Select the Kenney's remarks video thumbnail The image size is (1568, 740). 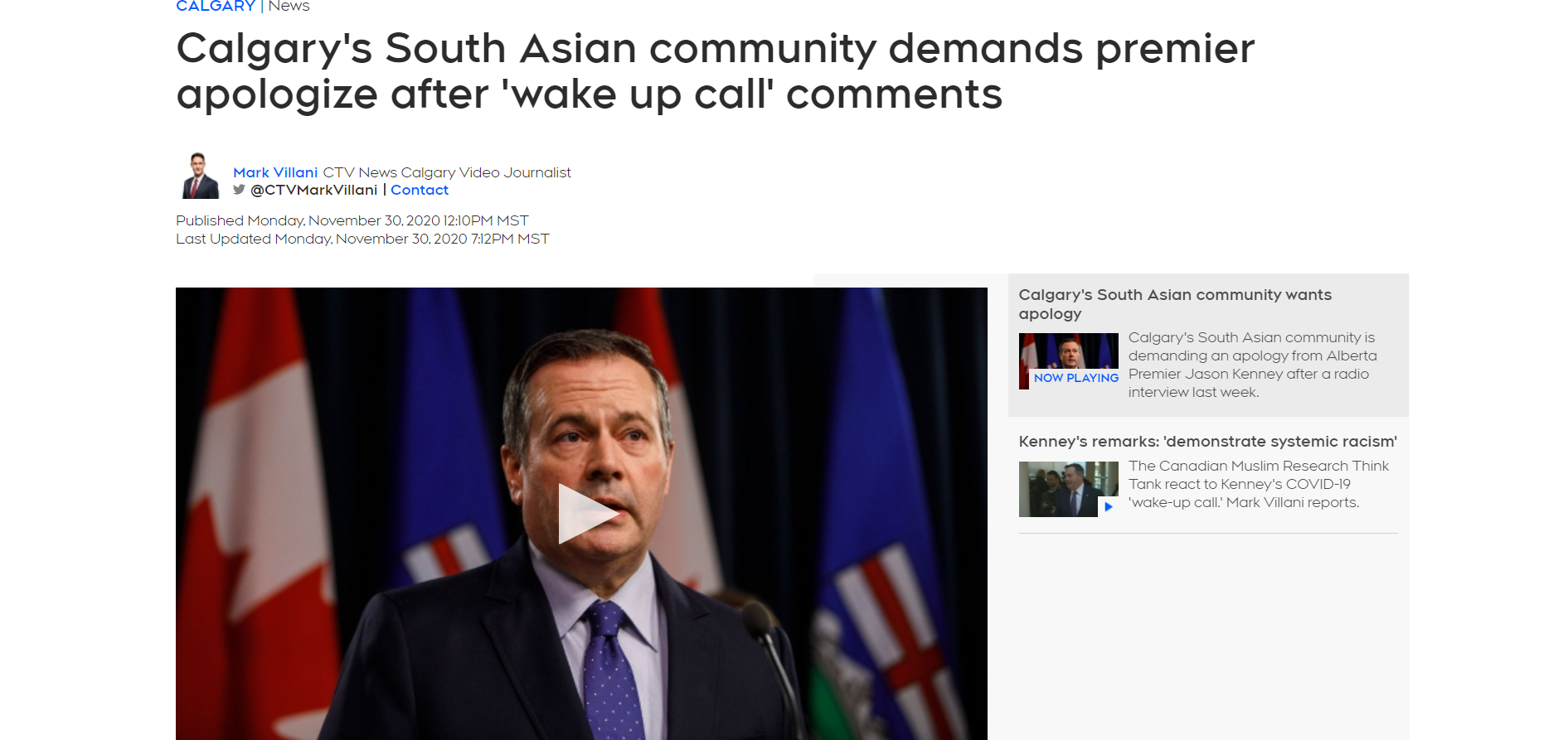click(x=1068, y=489)
